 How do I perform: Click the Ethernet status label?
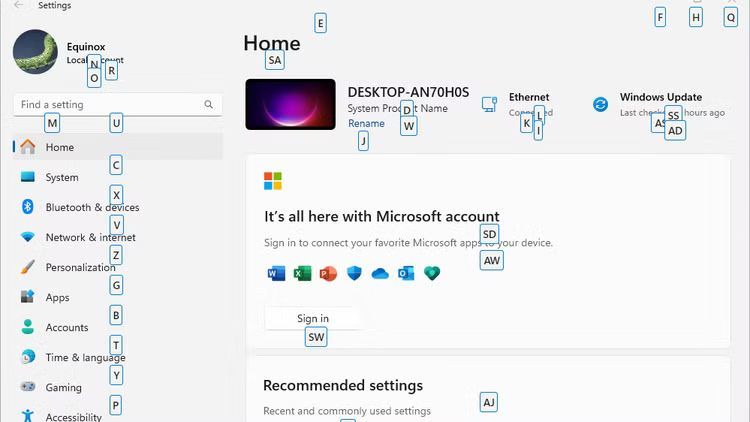point(529,97)
